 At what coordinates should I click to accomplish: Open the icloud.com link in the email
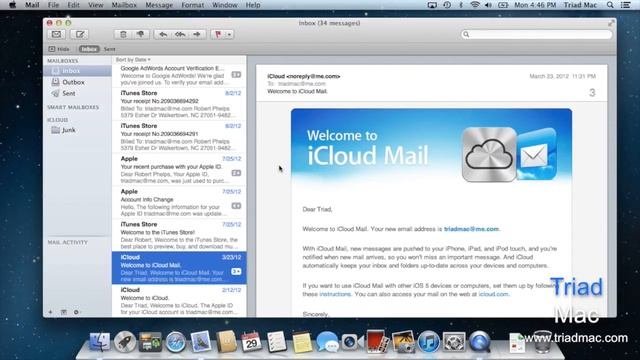point(493,294)
